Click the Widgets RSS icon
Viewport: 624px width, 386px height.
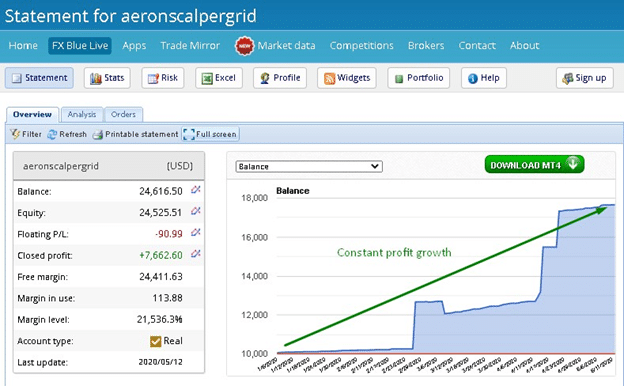pos(330,79)
